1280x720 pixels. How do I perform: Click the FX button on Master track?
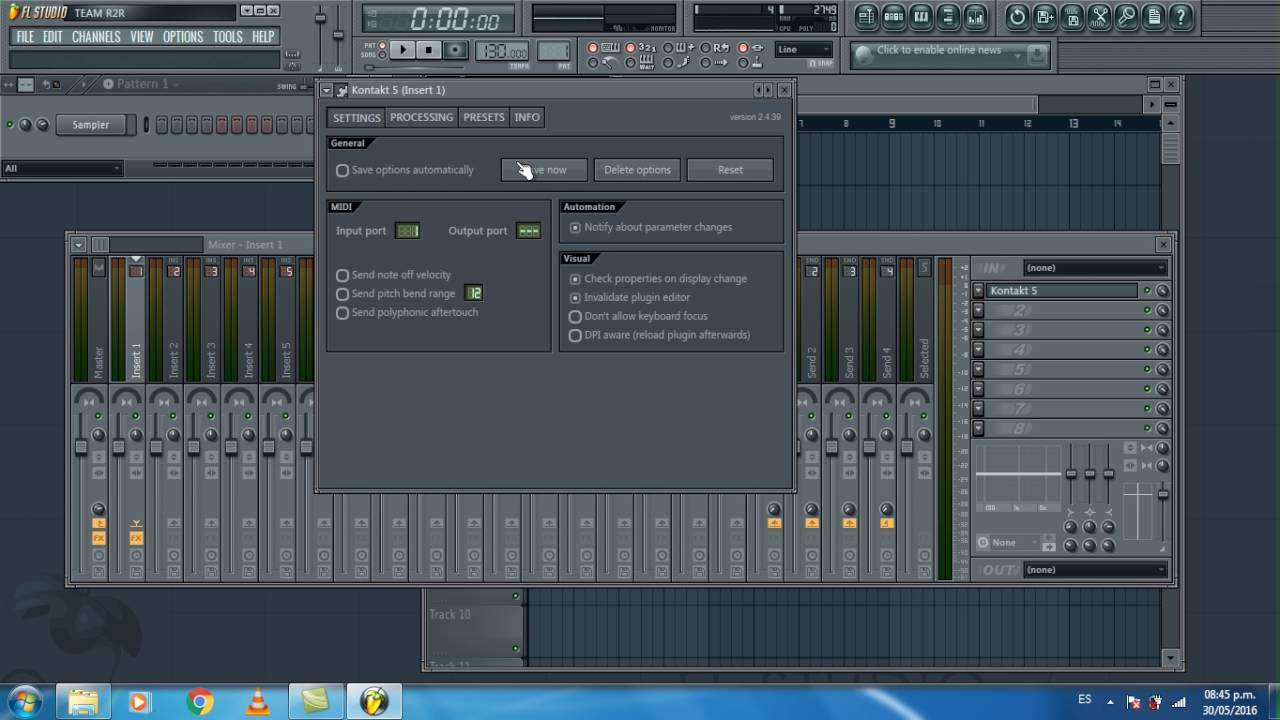(98, 538)
